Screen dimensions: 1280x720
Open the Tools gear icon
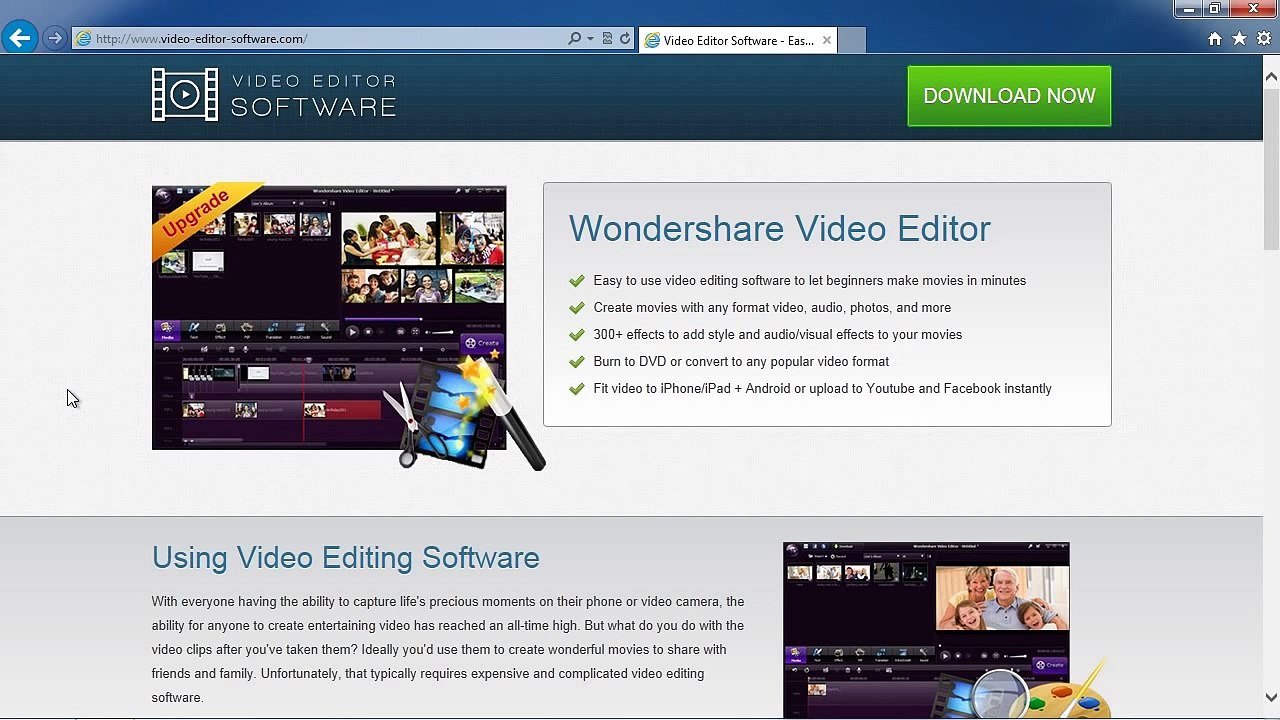[x=1264, y=39]
